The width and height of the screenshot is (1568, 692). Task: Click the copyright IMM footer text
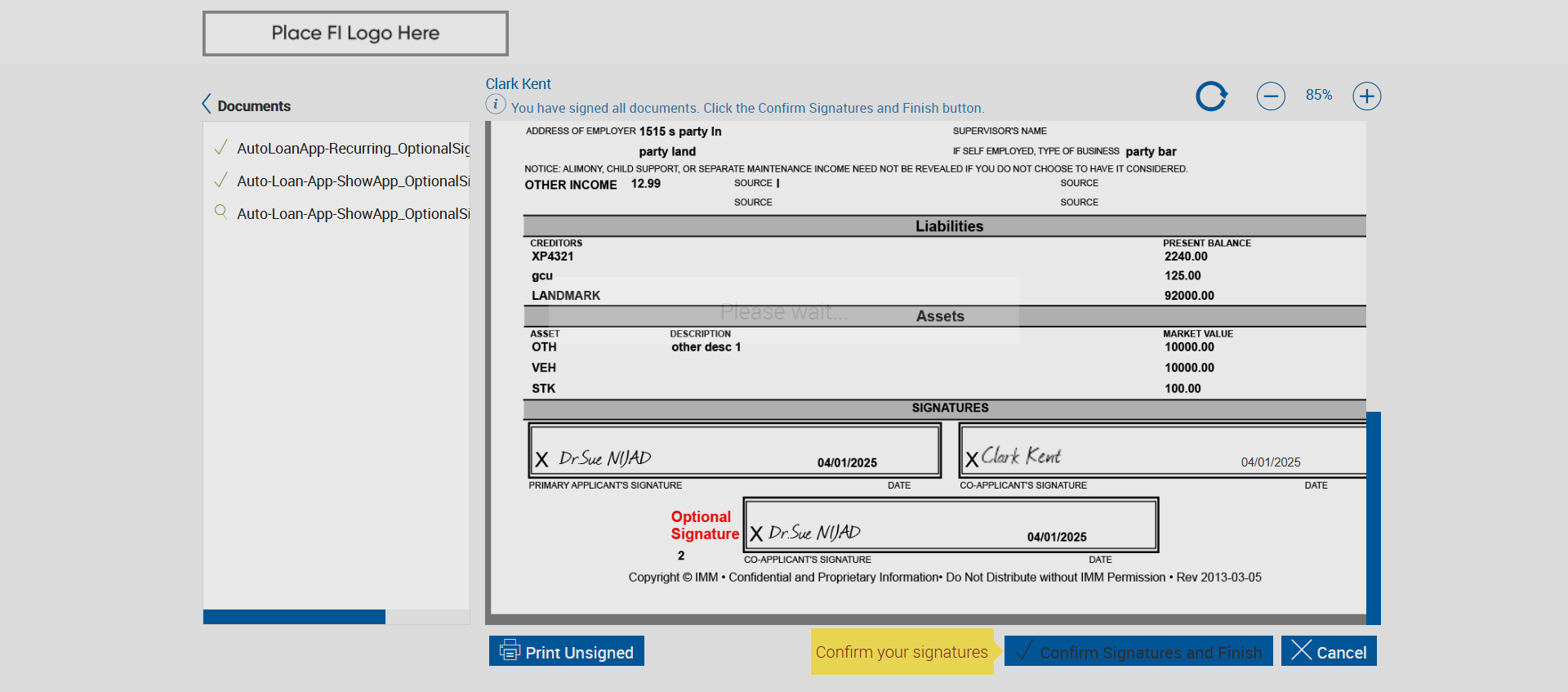tap(945, 578)
